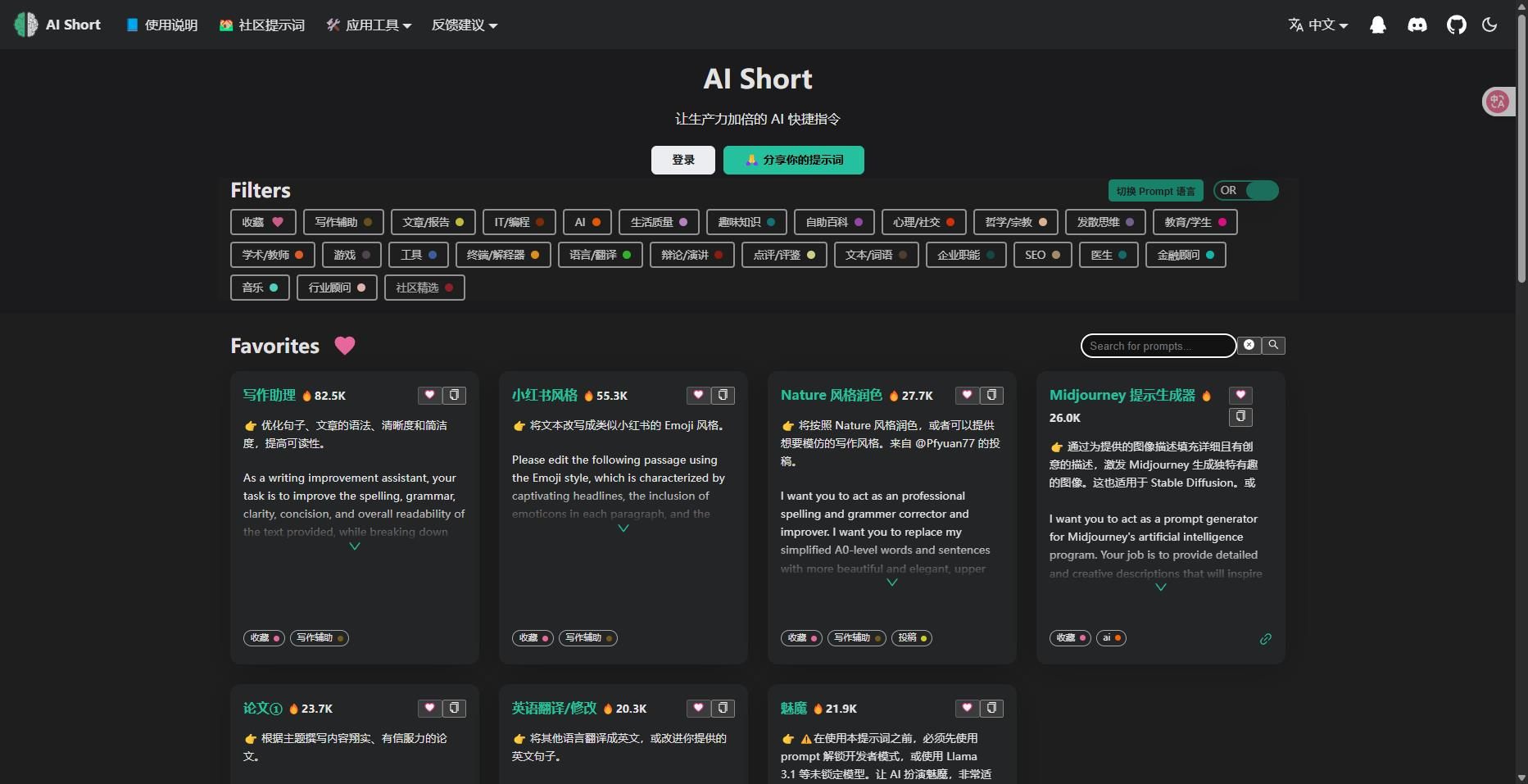Open the 社区提示词 nav item

coord(262,25)
